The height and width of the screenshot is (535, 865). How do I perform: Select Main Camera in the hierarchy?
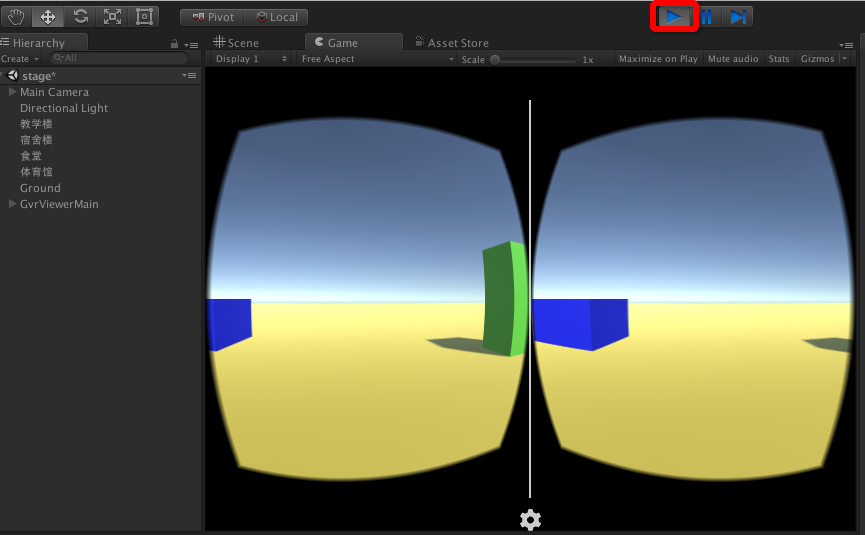(x=54, y=92)
